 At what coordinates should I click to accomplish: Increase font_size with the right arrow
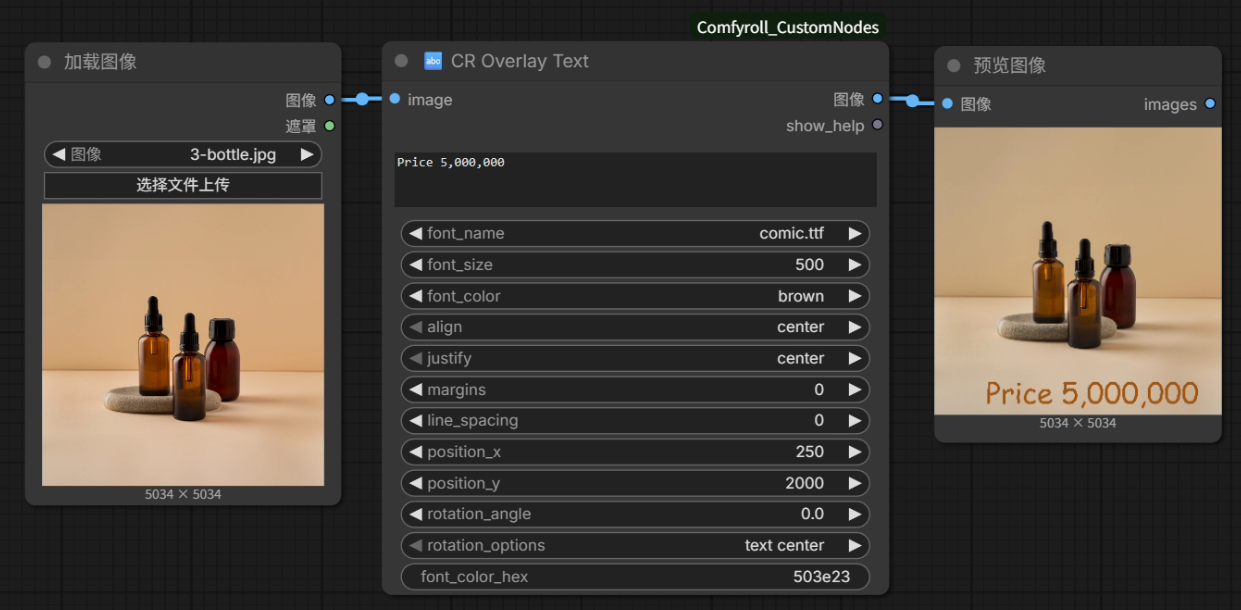click(x=855, y=265)
